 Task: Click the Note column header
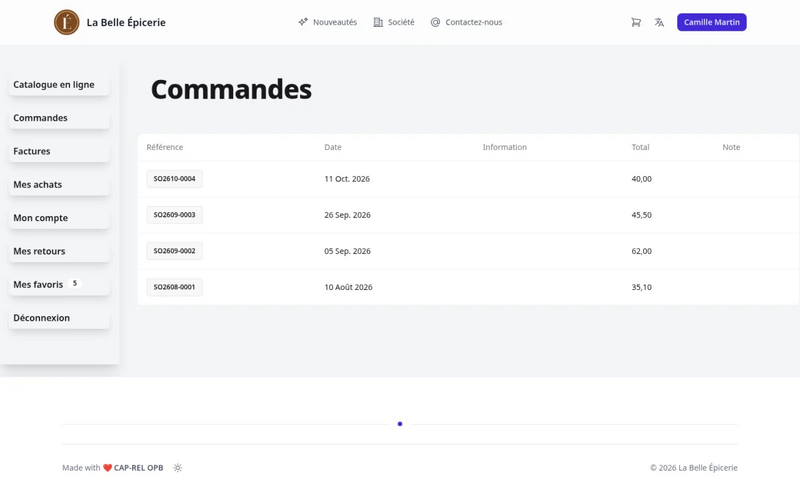[731, 147]
